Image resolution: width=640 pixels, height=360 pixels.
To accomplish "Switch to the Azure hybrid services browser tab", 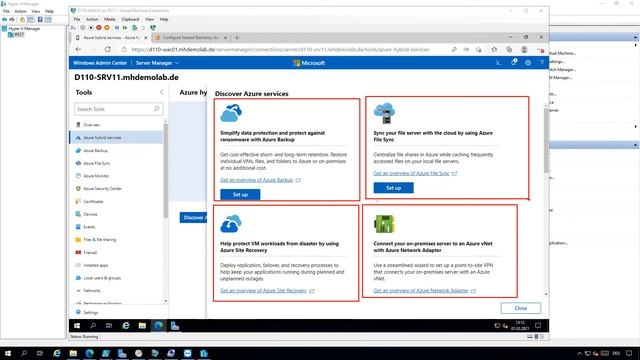I will click(111, 38).
